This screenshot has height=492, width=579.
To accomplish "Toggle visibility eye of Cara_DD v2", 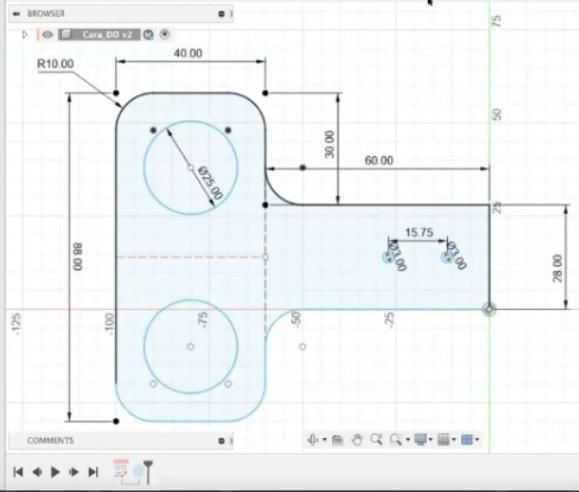I will [x=47, y=35].
